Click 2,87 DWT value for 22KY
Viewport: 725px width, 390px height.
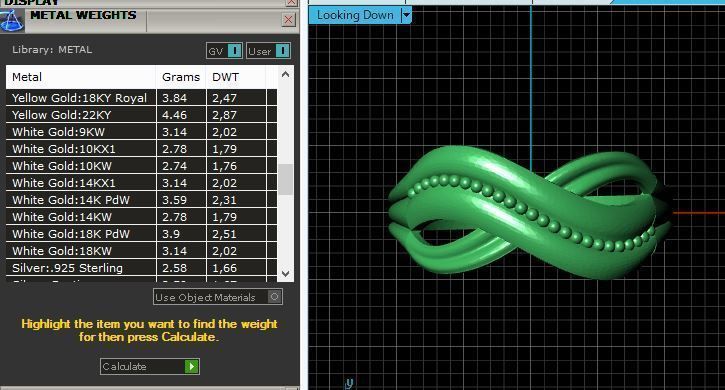click(224, 115)
